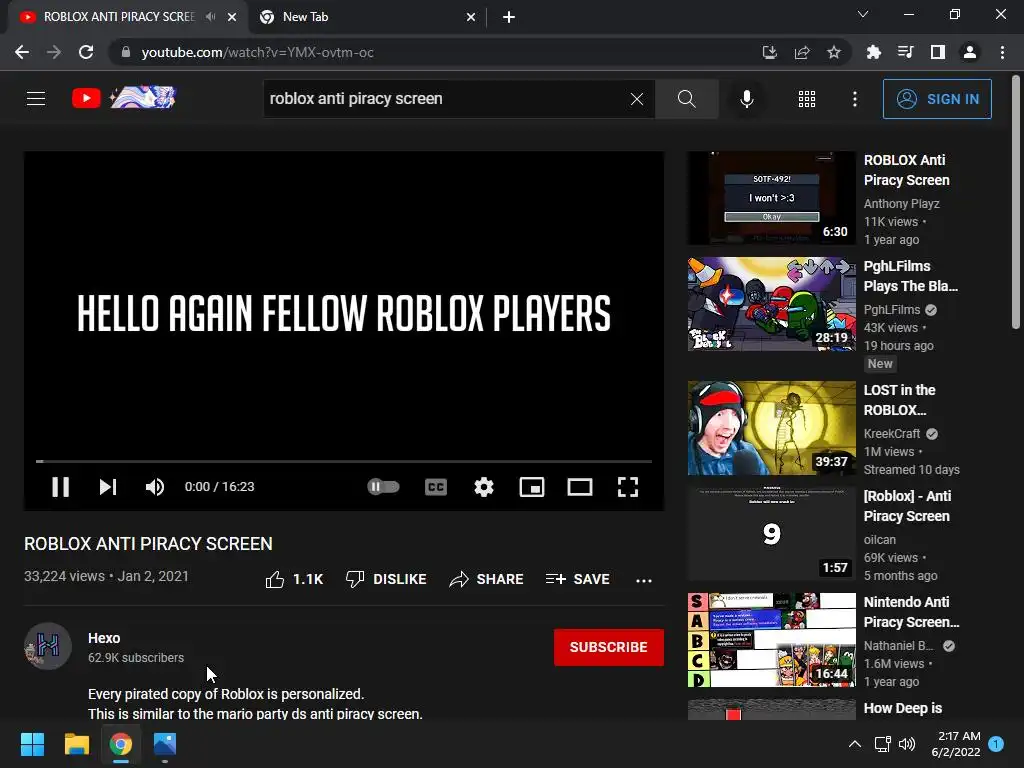Show hidden system tray icons
Image resolution: width=1024 pixels, height=768 pixels.
(x=855, y=744)
